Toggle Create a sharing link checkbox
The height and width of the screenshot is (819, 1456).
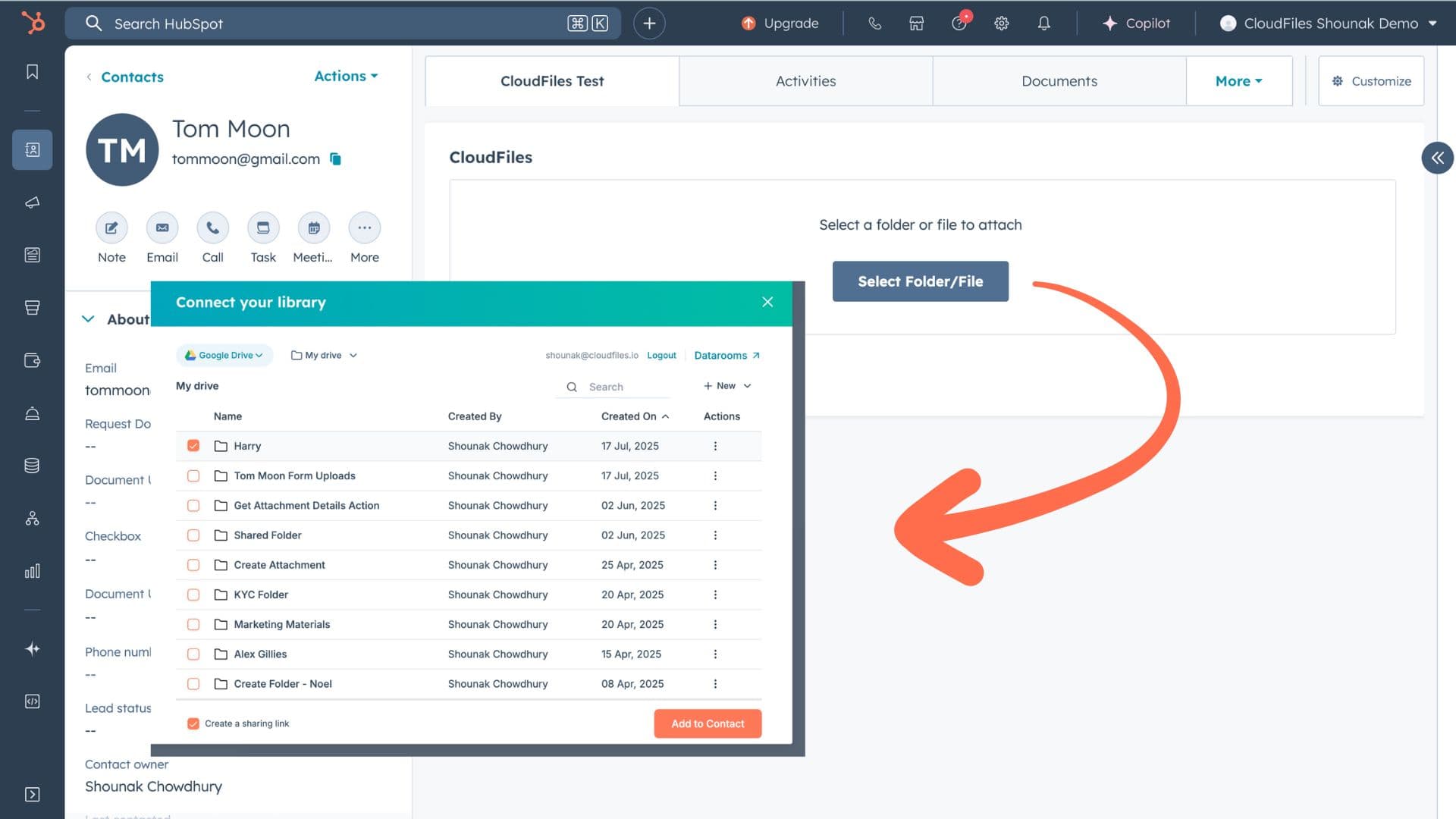pos(193,723)
